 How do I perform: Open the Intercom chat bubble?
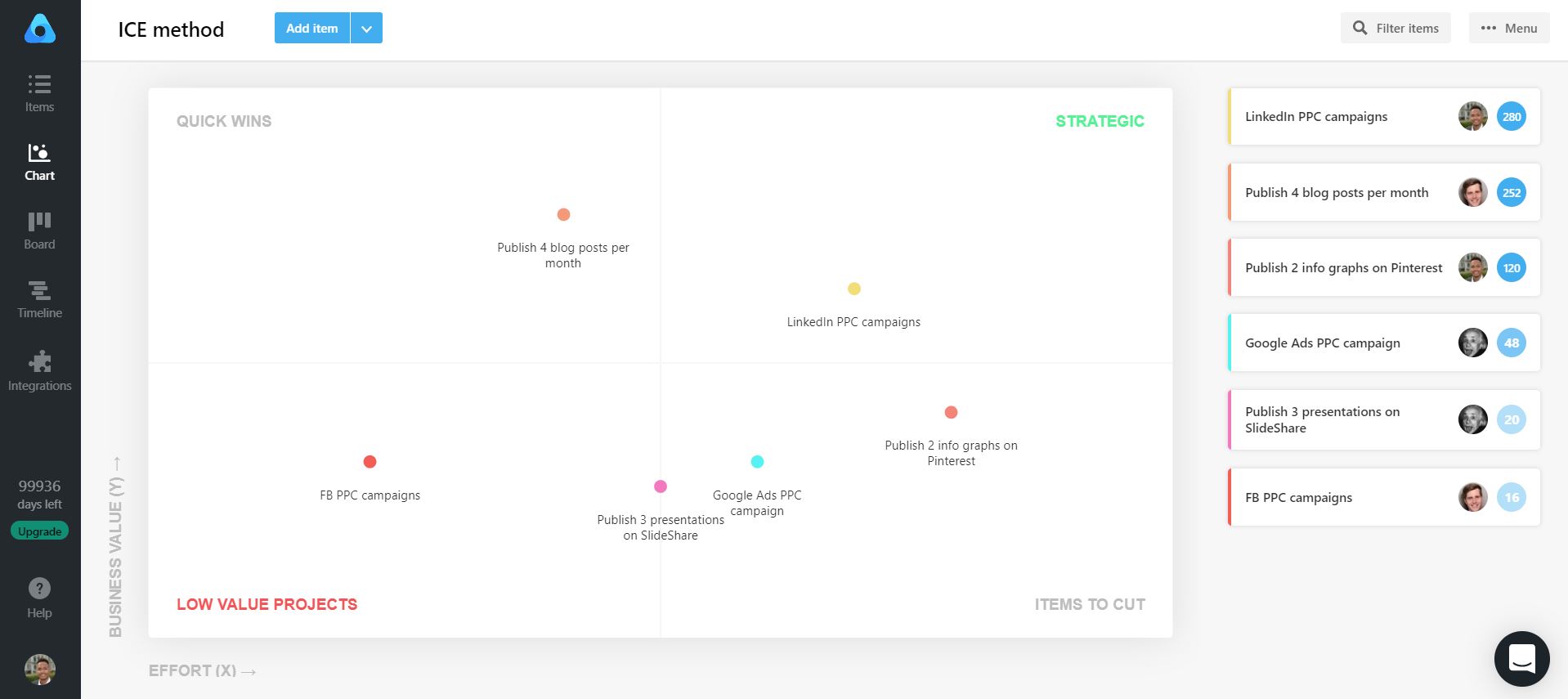1521,659
